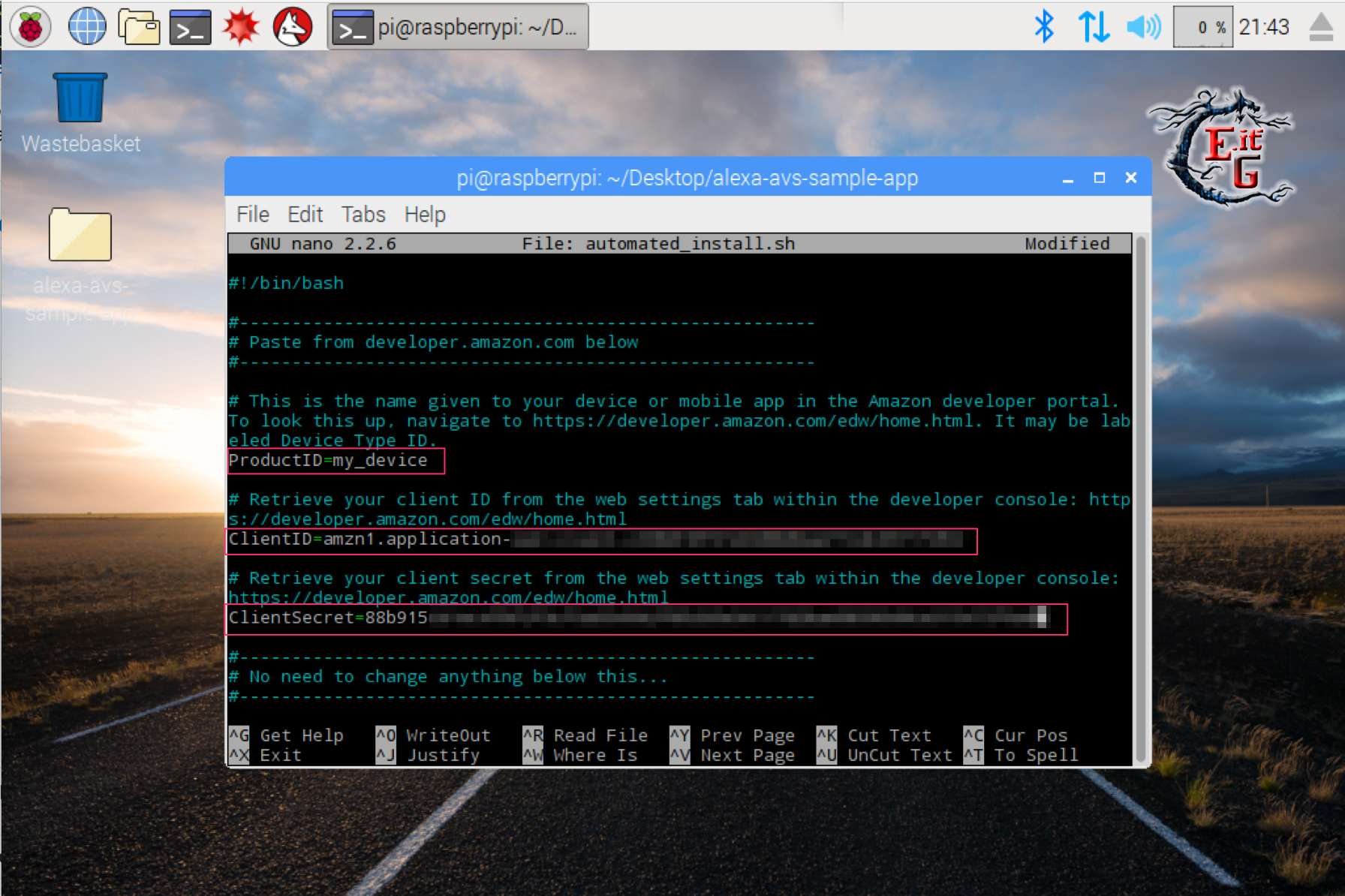
Task: Launch Terminal from the taskbar launcher
Action: click(190, 28)
